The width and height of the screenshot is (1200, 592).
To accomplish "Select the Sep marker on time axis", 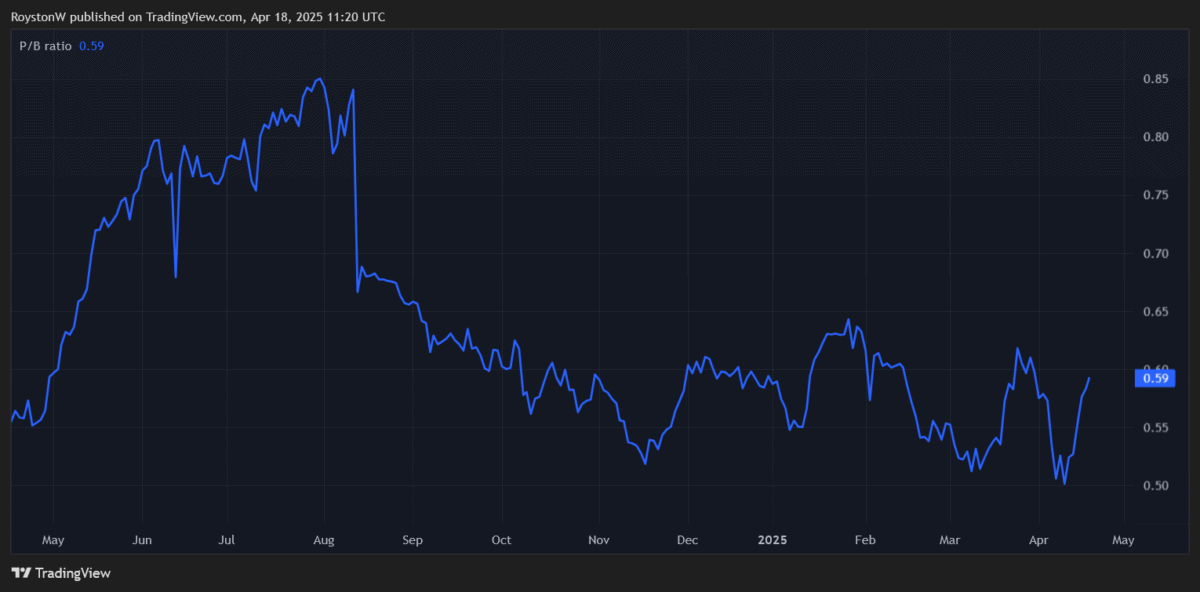I will [x=412, y=540].
